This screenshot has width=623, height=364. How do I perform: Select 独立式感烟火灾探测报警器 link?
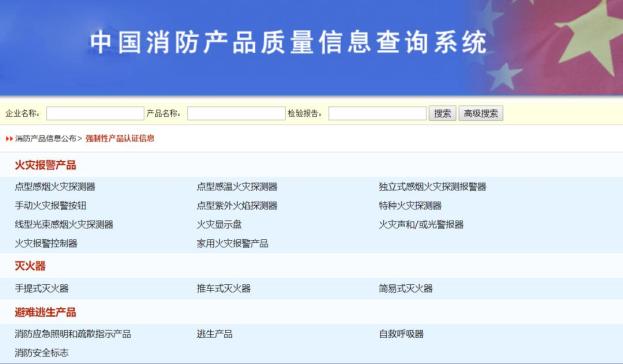coord(432,186)
